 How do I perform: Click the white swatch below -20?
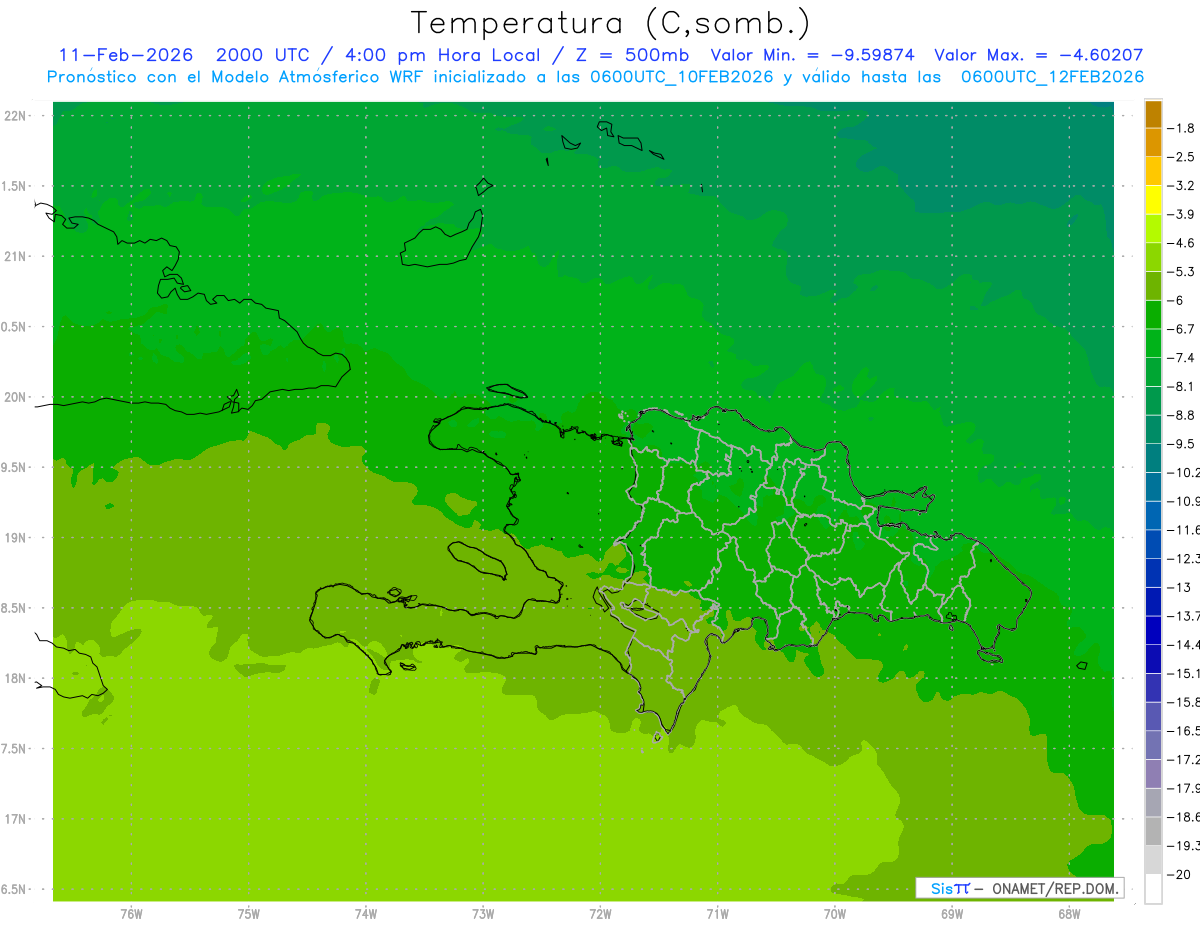tap(1153, 889)
